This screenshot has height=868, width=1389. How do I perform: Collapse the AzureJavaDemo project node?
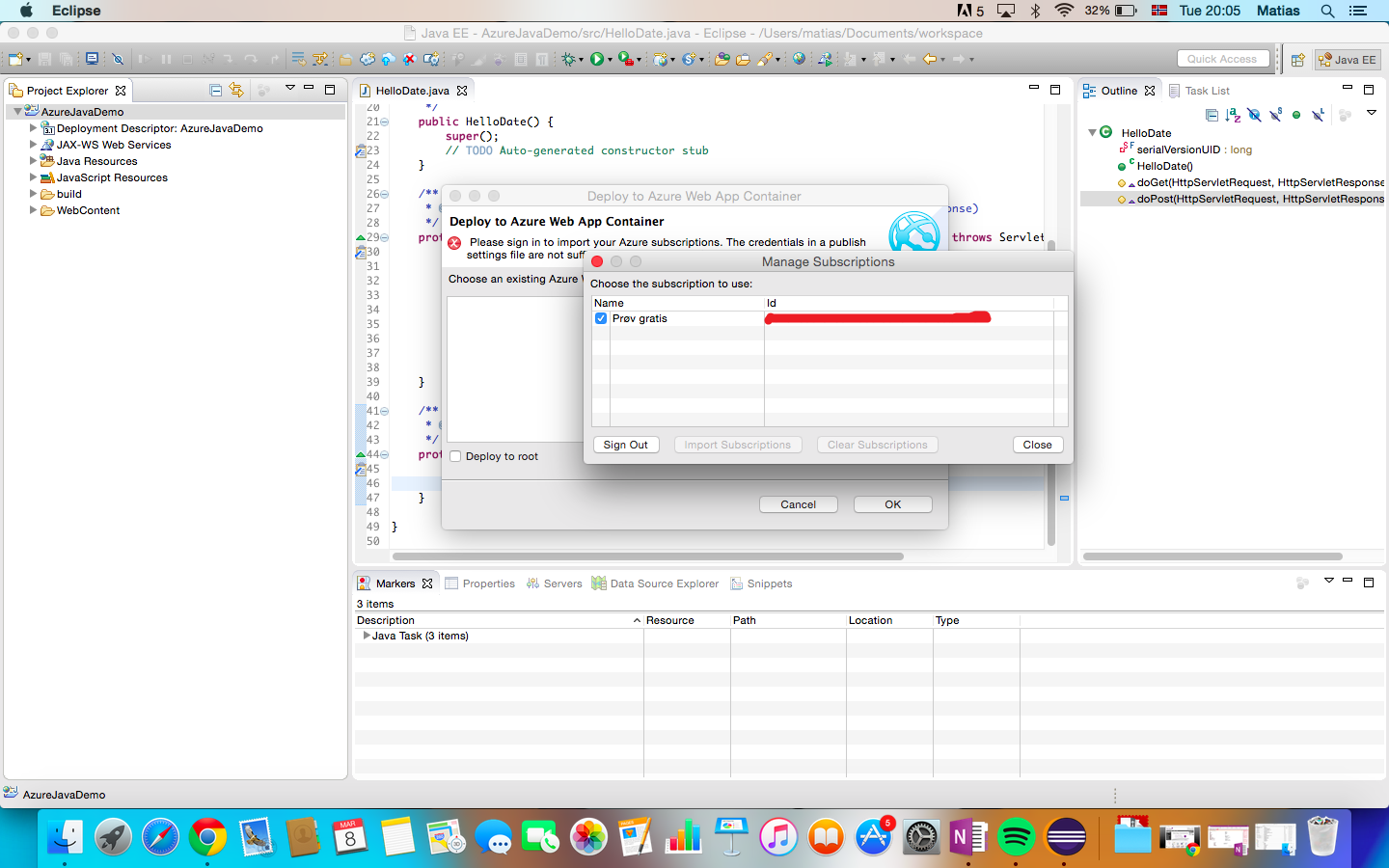(17, 111)
